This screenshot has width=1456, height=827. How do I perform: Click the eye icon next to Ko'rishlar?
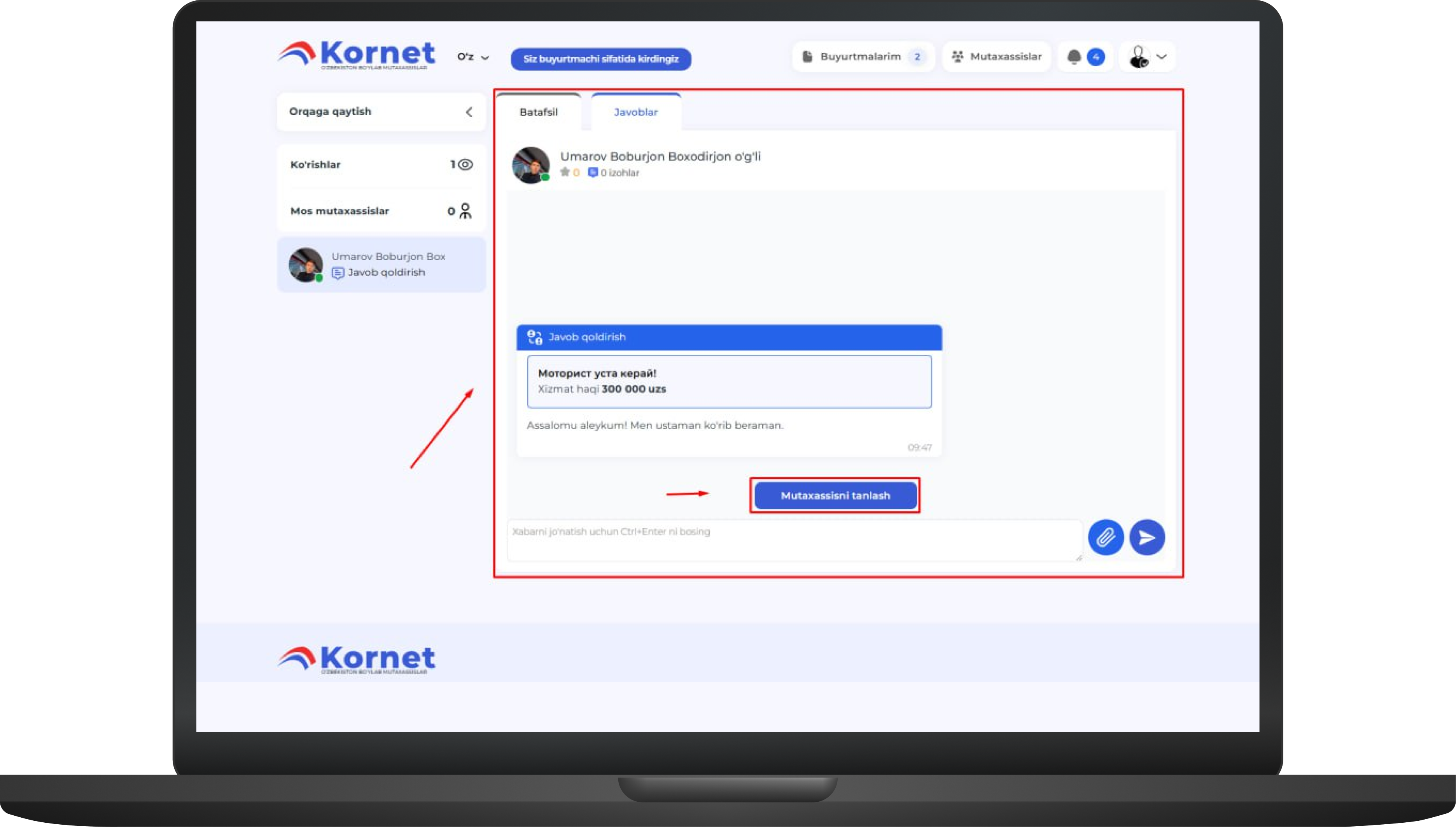[x=465, y=165]
